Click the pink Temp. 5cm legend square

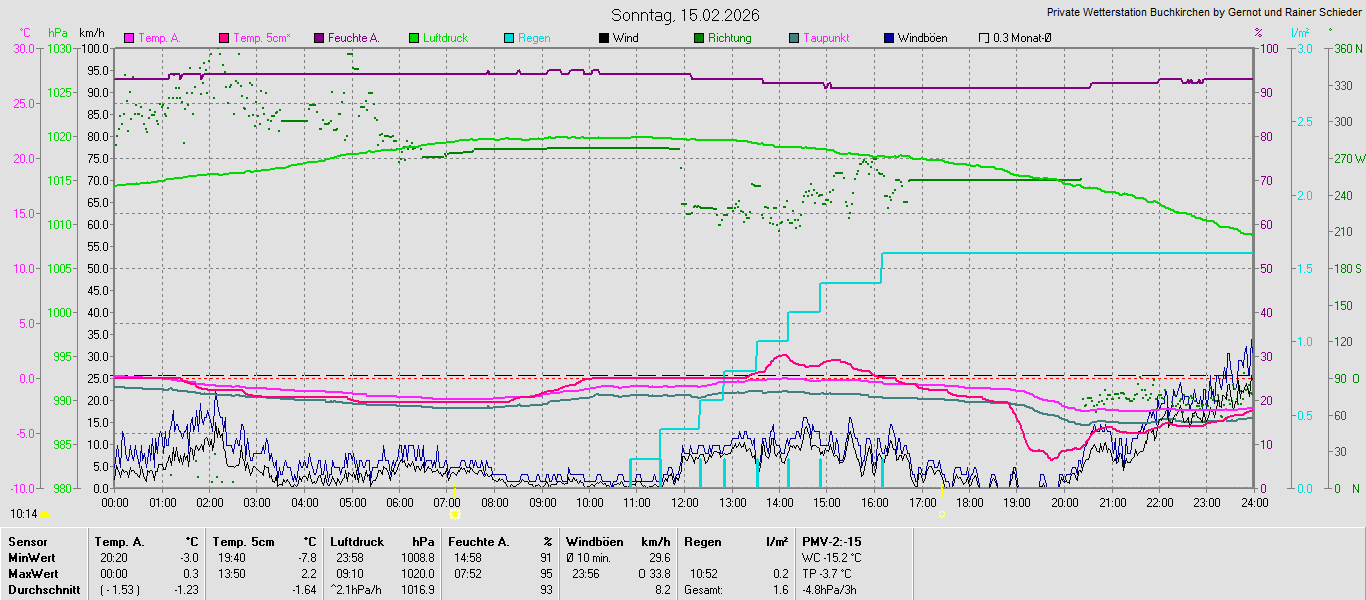point(224,38)
